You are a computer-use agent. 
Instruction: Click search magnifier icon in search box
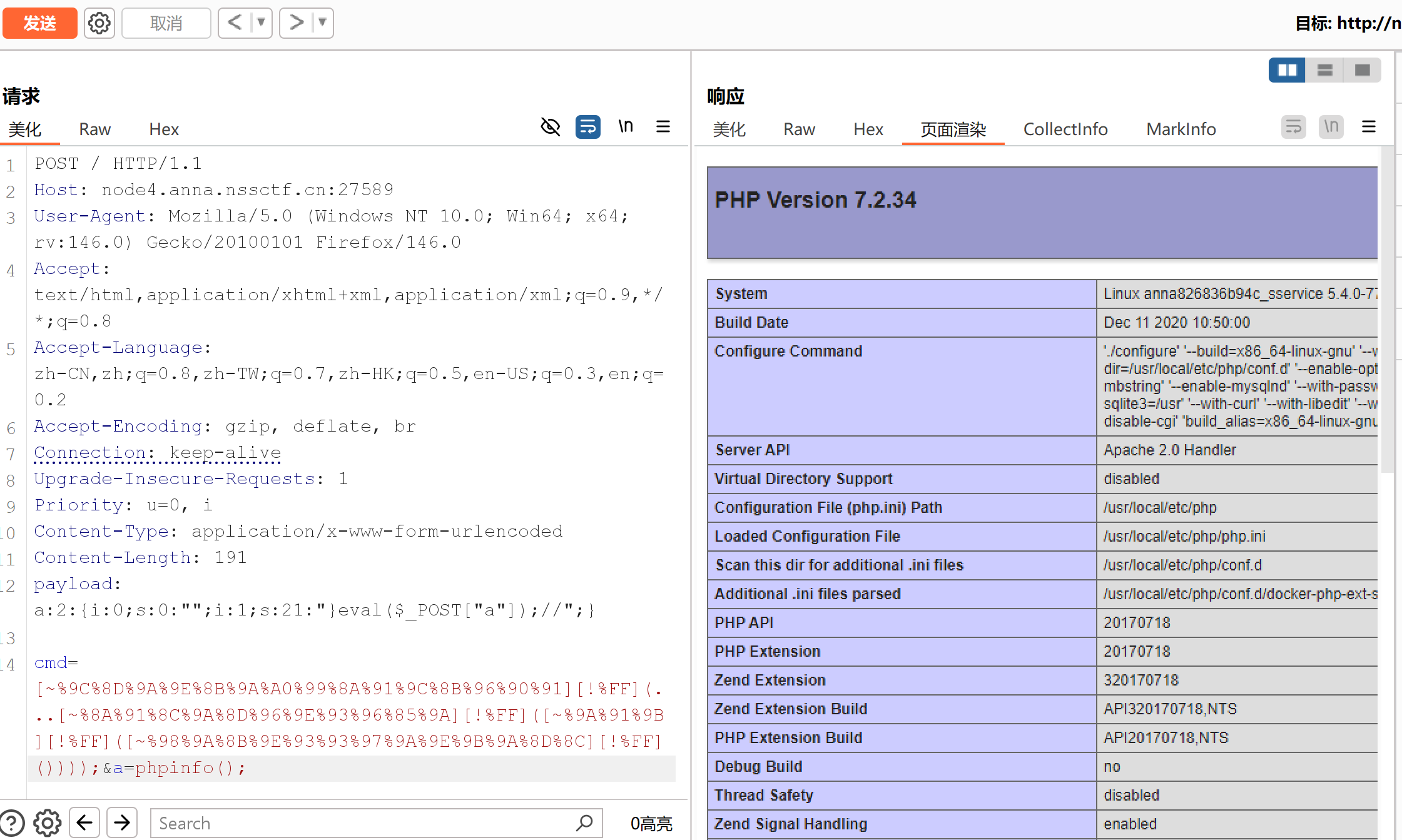click(584, 822)
